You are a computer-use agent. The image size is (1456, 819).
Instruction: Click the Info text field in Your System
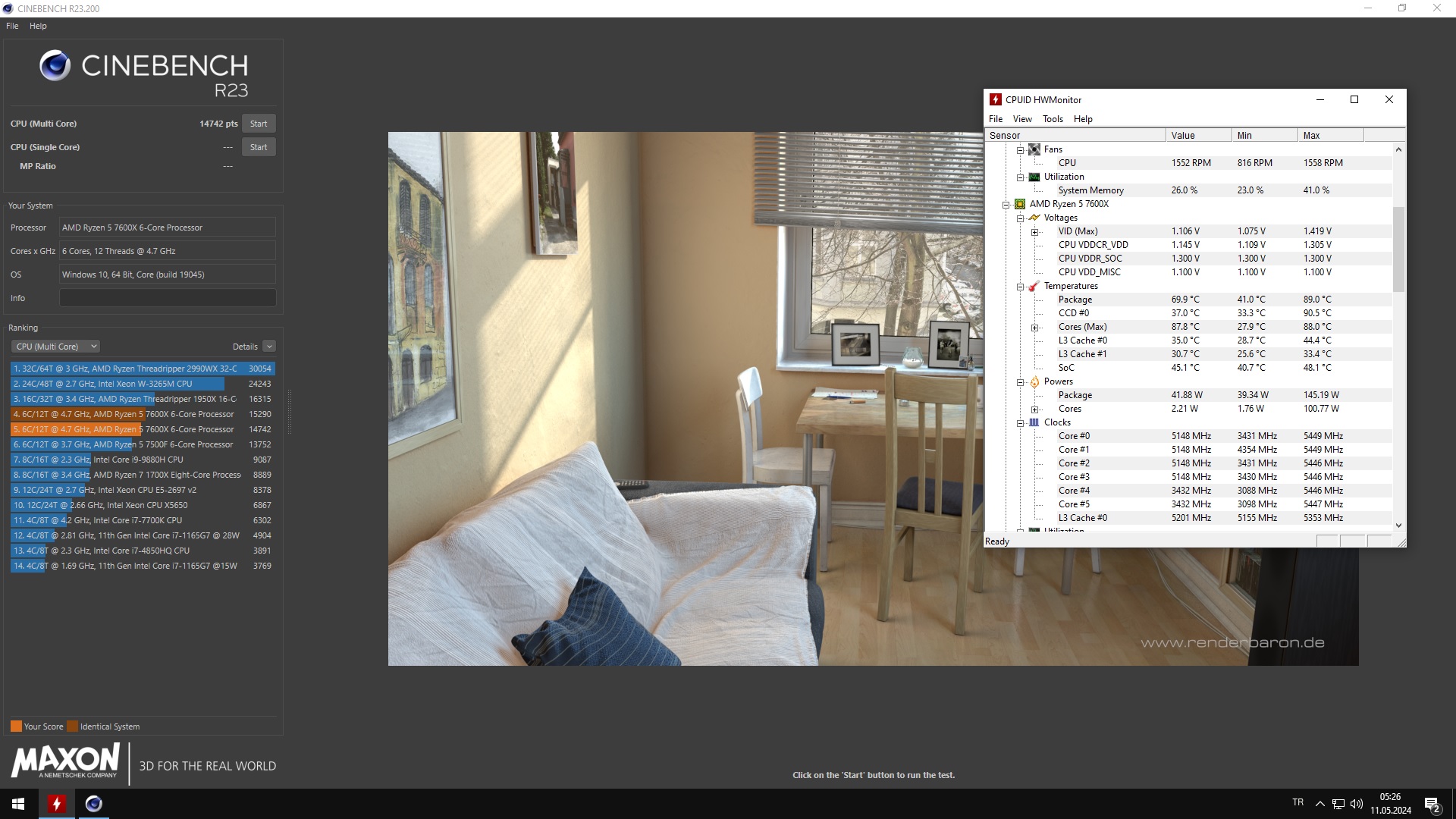167,297
